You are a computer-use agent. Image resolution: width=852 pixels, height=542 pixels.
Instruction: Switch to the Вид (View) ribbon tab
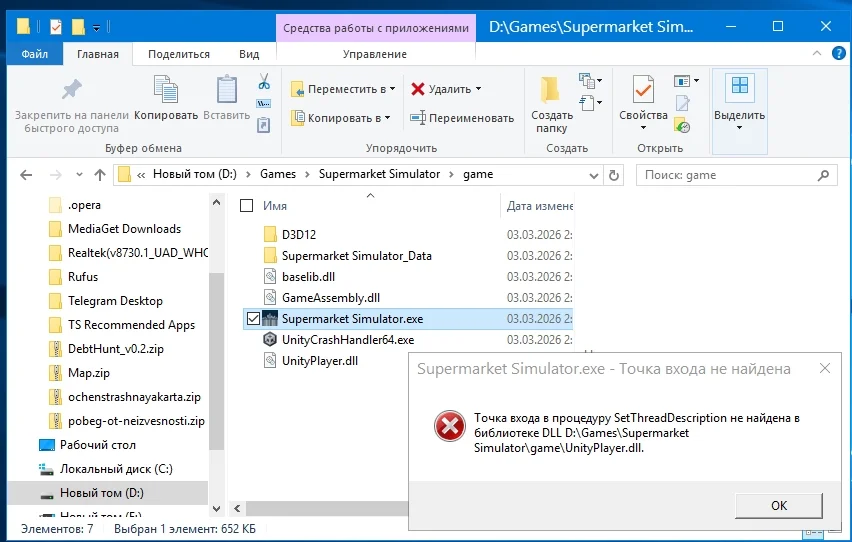[x=249, y=54]
